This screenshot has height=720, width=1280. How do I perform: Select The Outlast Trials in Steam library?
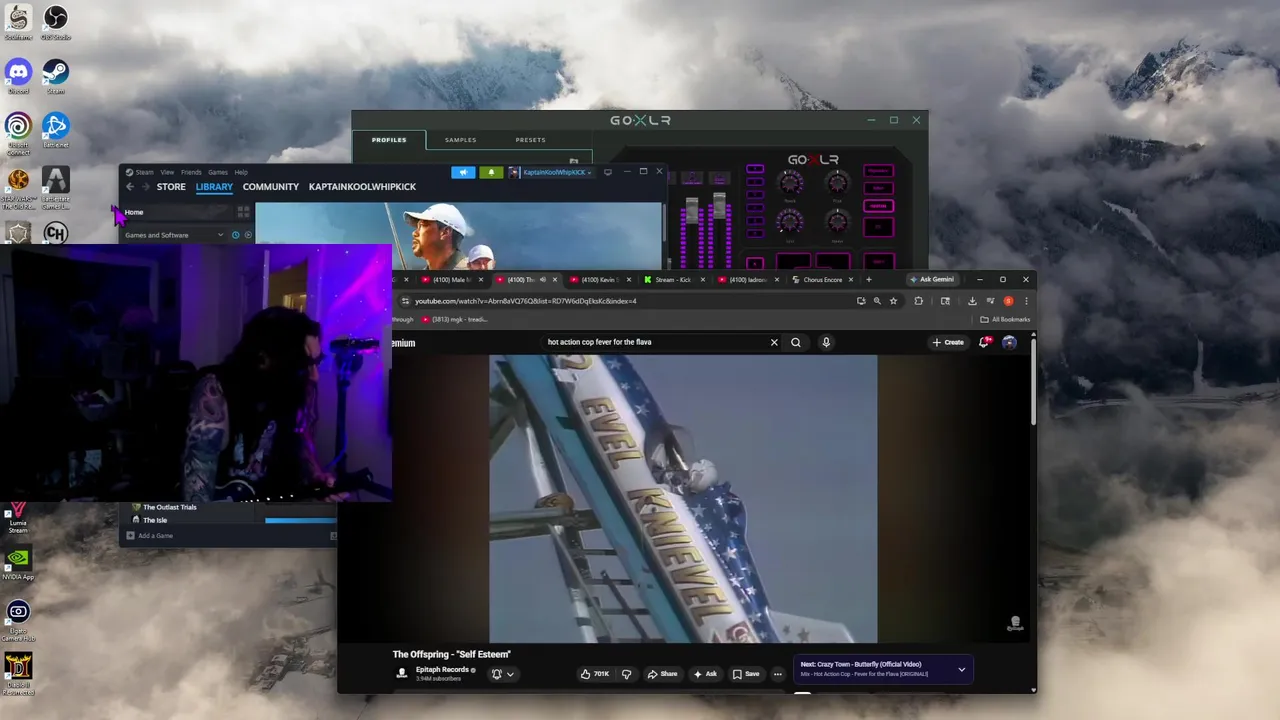[x=169, y=507]
